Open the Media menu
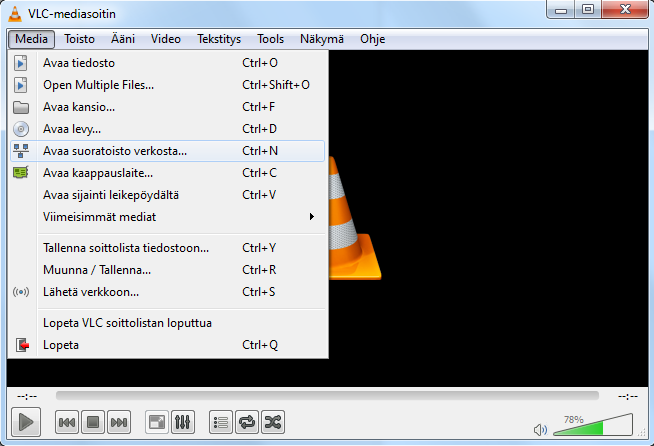The height and width of the screenshot is (446, 654). 31,39
